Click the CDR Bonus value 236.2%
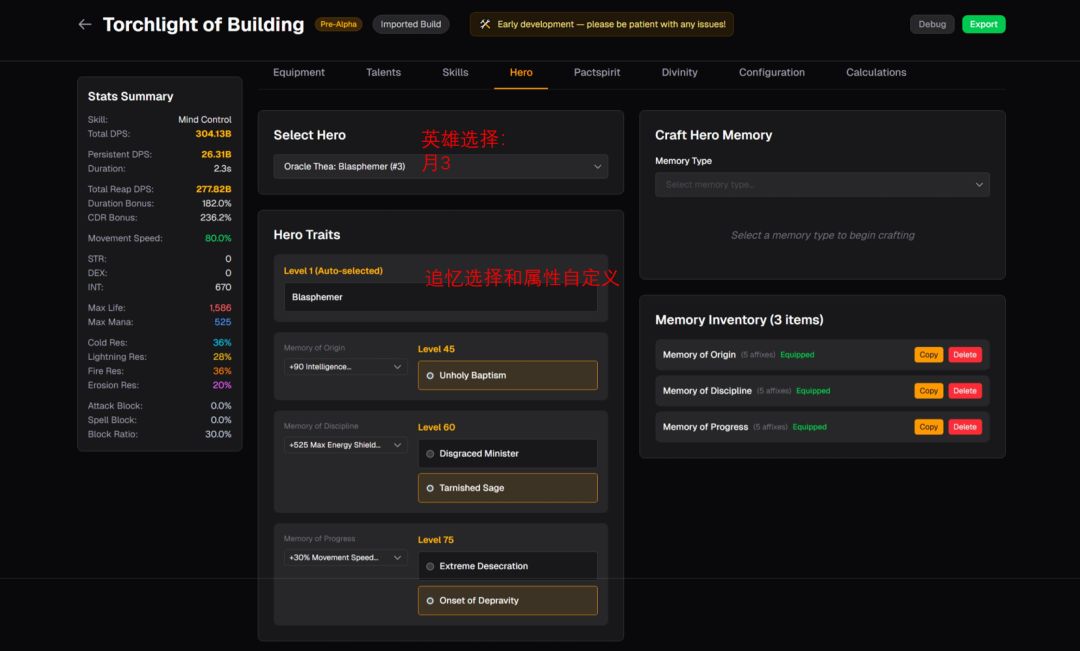This screenshot has height=651, width=1080. (x=216, y=218)
